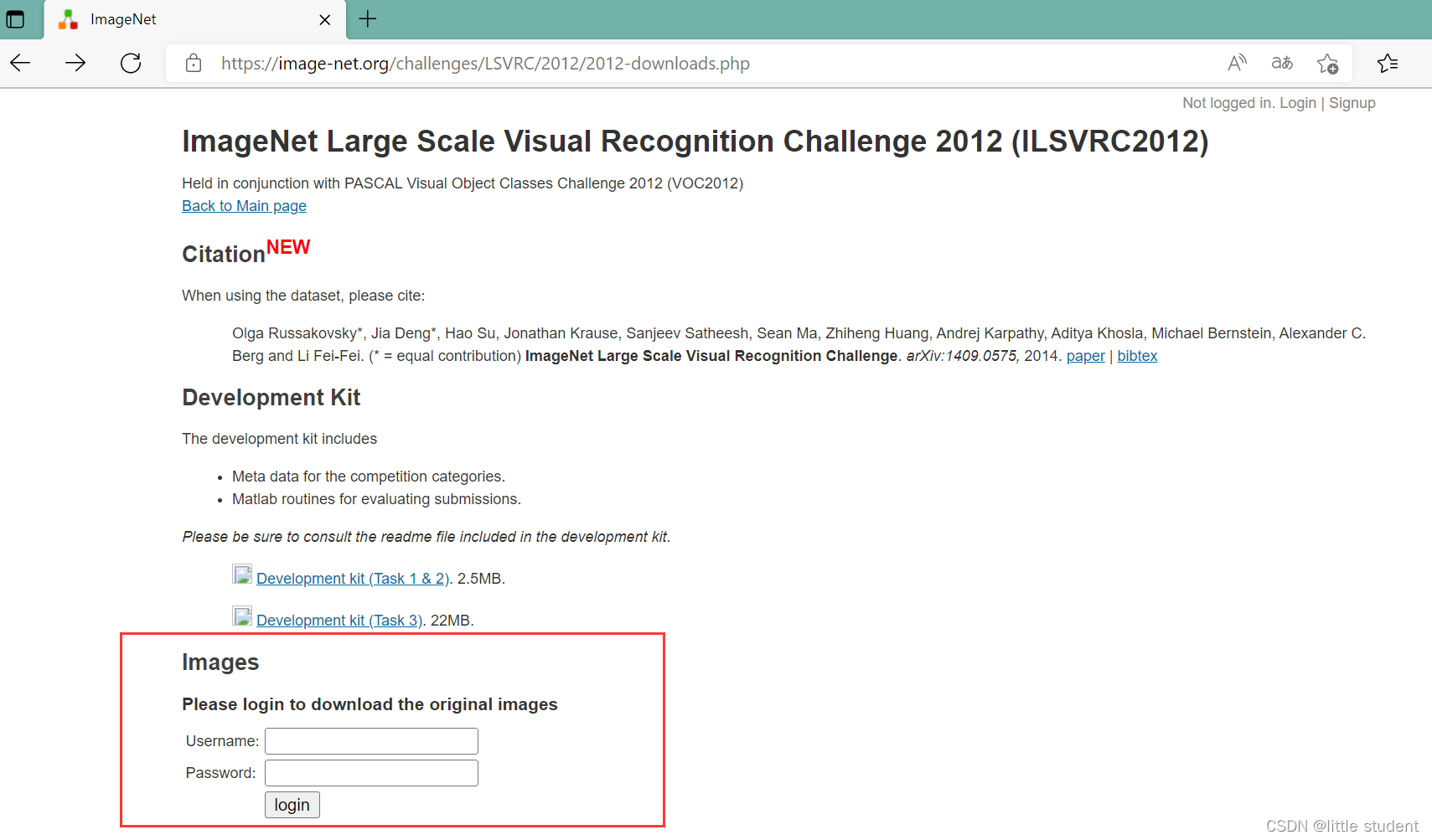This screenshot has width=1432, height=840.
Task: Open the tab actions menu icon
Action: click(15, 19)
